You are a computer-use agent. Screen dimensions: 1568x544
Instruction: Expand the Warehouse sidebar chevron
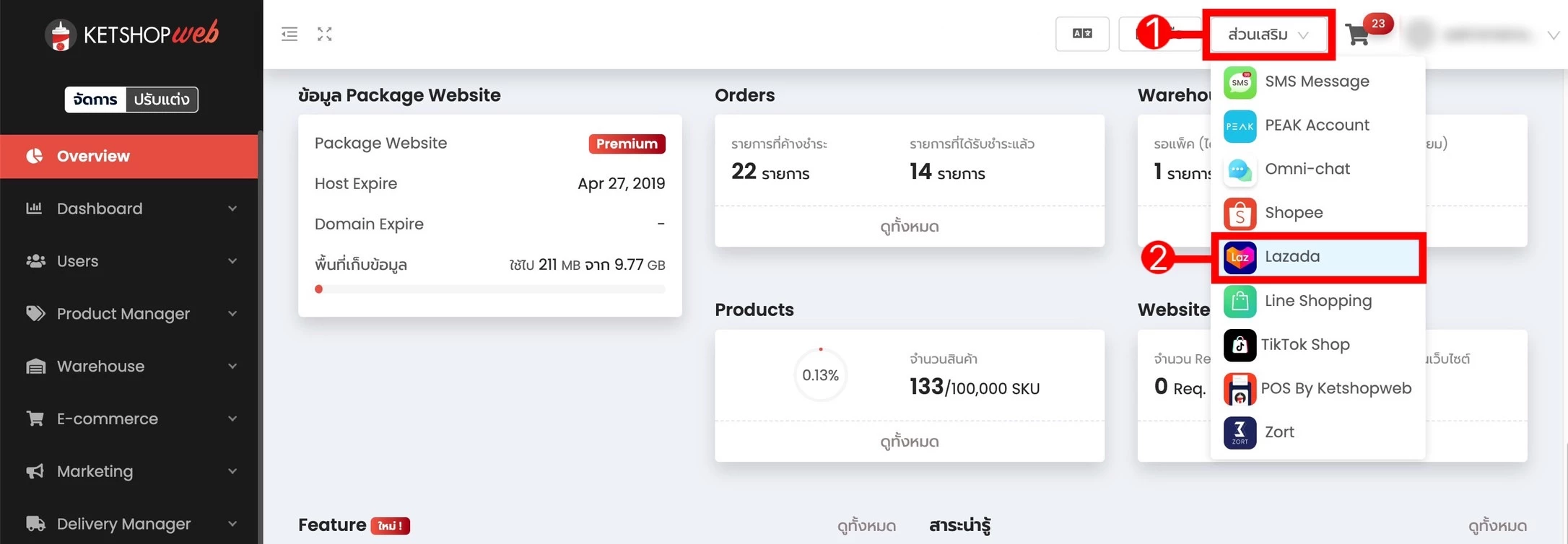[x=232, y=367]
